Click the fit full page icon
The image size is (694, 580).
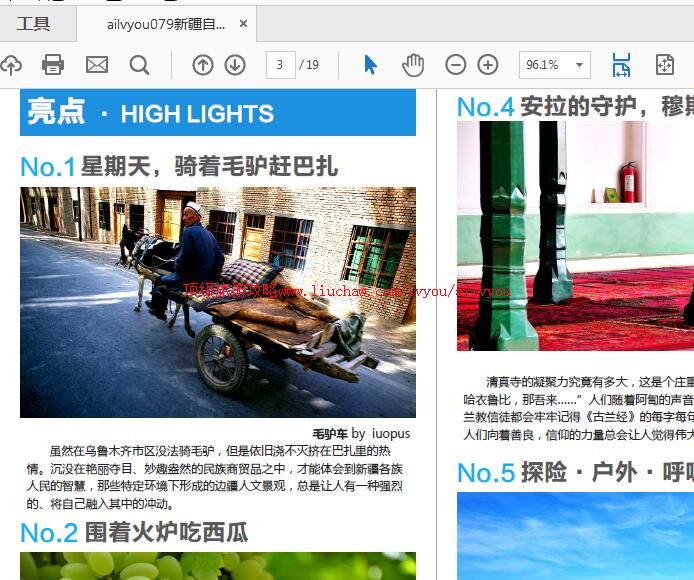coord(665,65)
